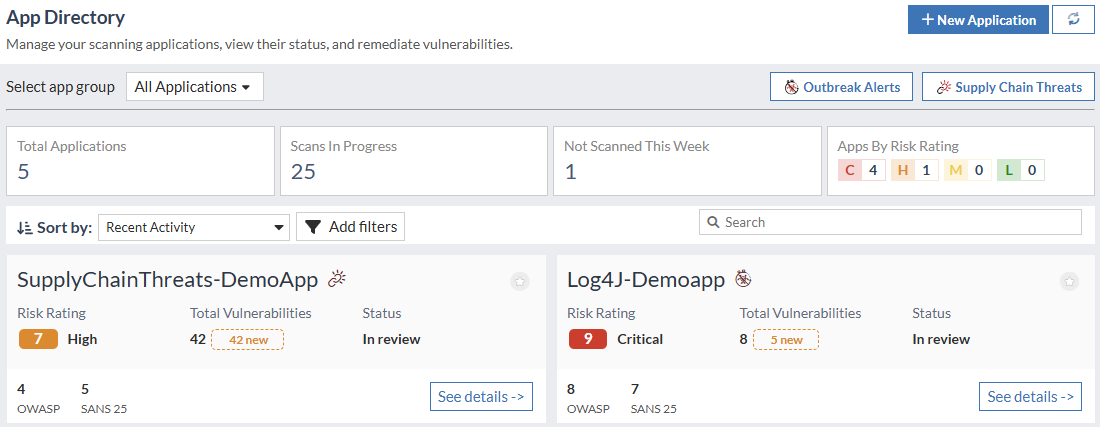Click SANS 25 count under Log4J-Demoapp
The height and width of the screenshot is (427, 1100).
click(654, 398)
